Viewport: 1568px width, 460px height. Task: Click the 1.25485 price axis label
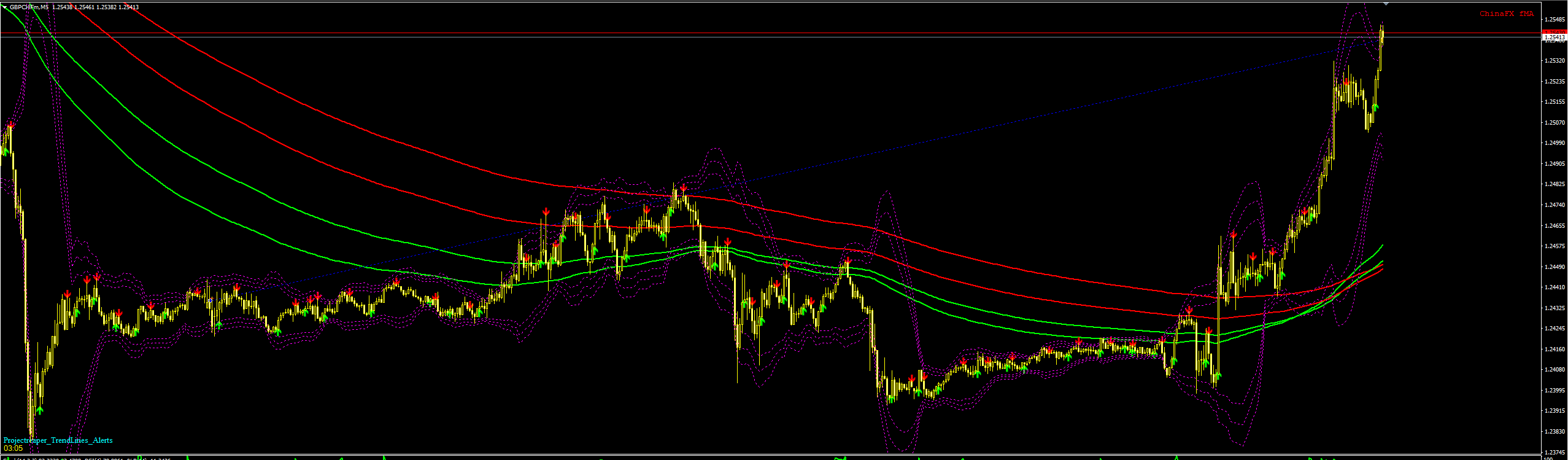coord(1554,20)
